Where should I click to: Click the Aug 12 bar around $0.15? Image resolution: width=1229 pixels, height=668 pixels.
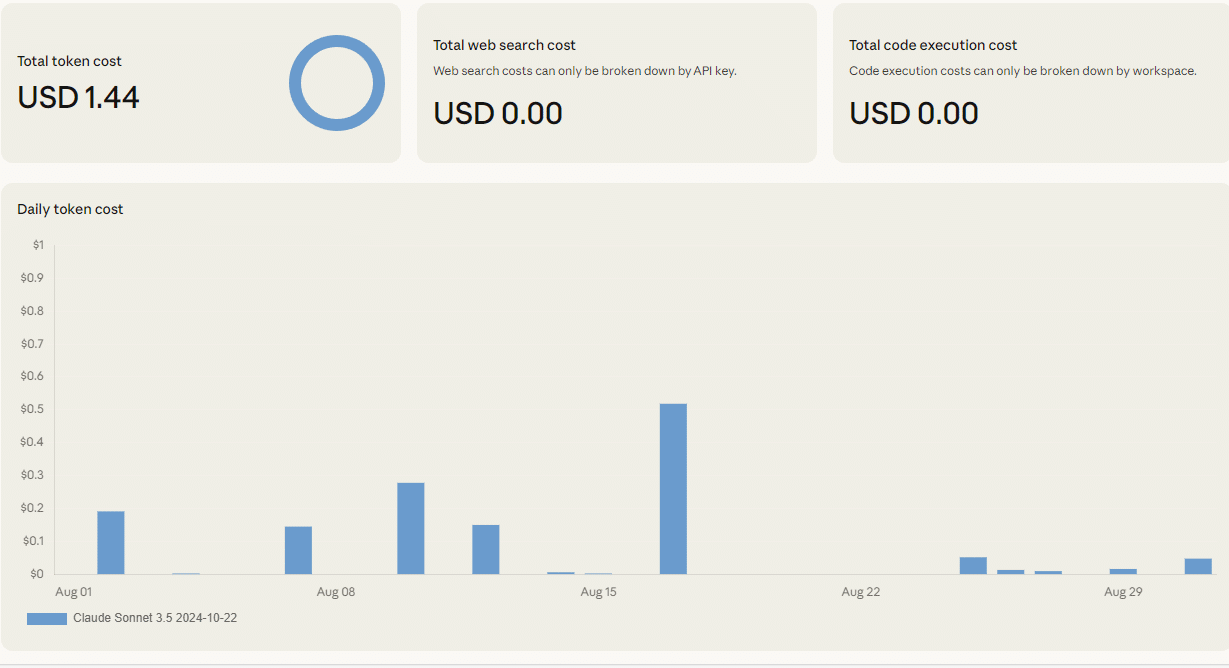486,549
